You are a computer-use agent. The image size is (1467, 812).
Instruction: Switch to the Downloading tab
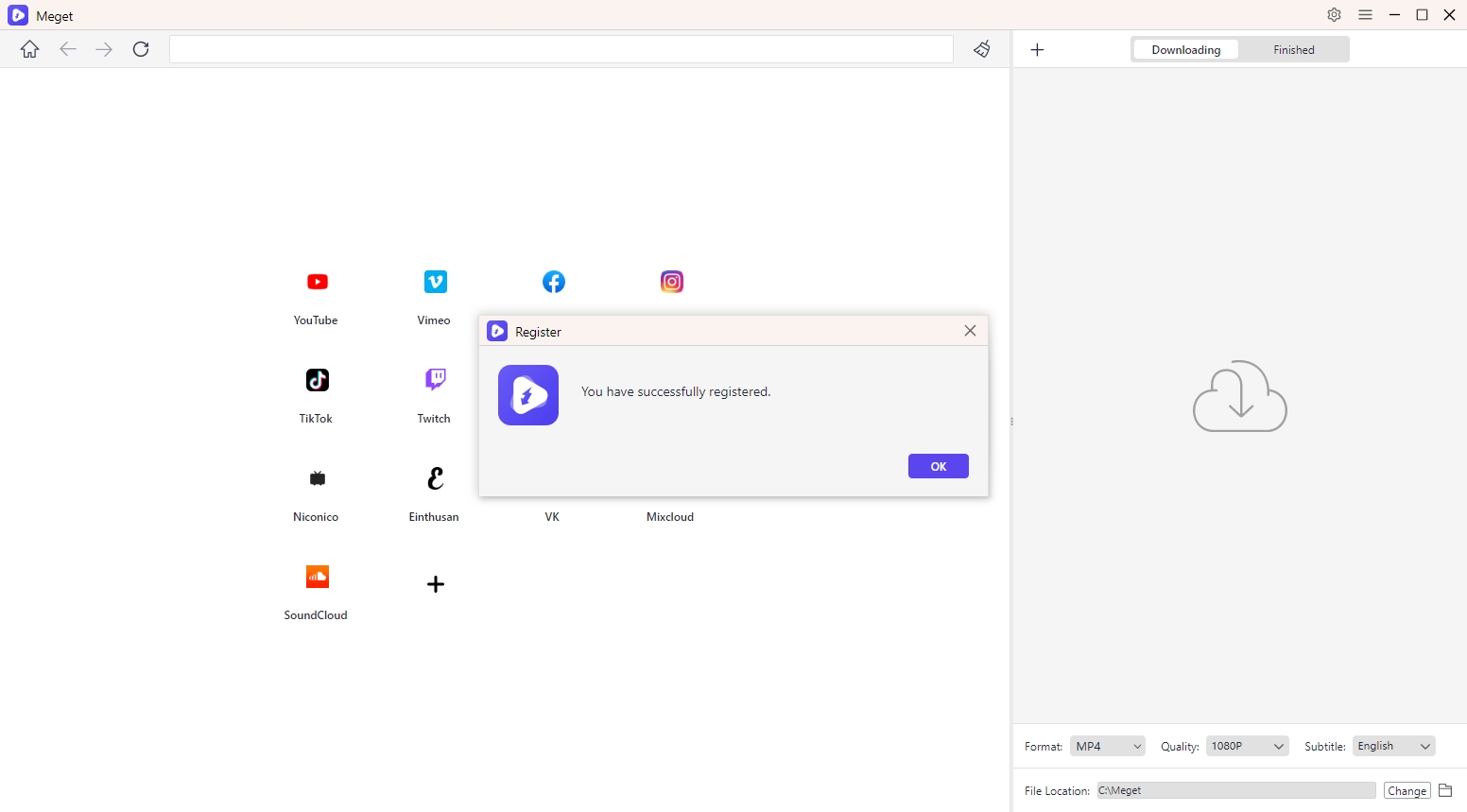coord(1186,50)
